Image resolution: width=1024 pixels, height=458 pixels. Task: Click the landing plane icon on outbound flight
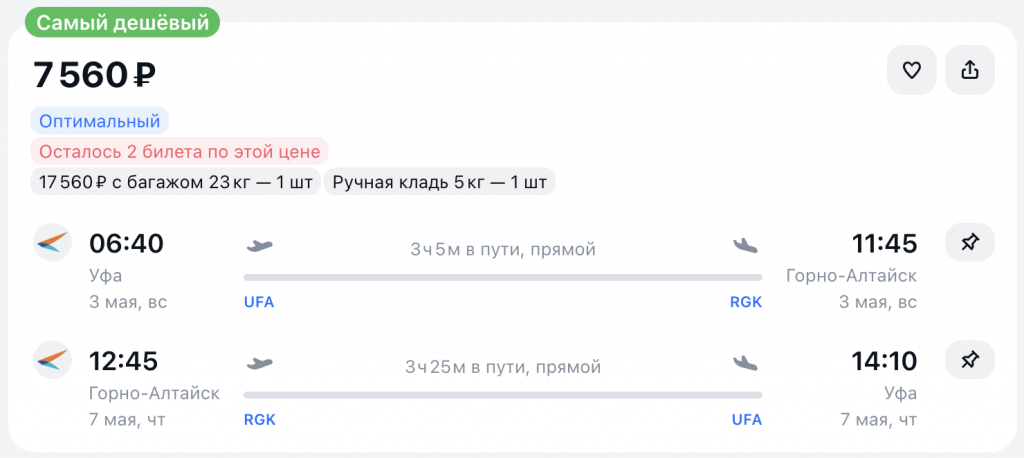746,245
